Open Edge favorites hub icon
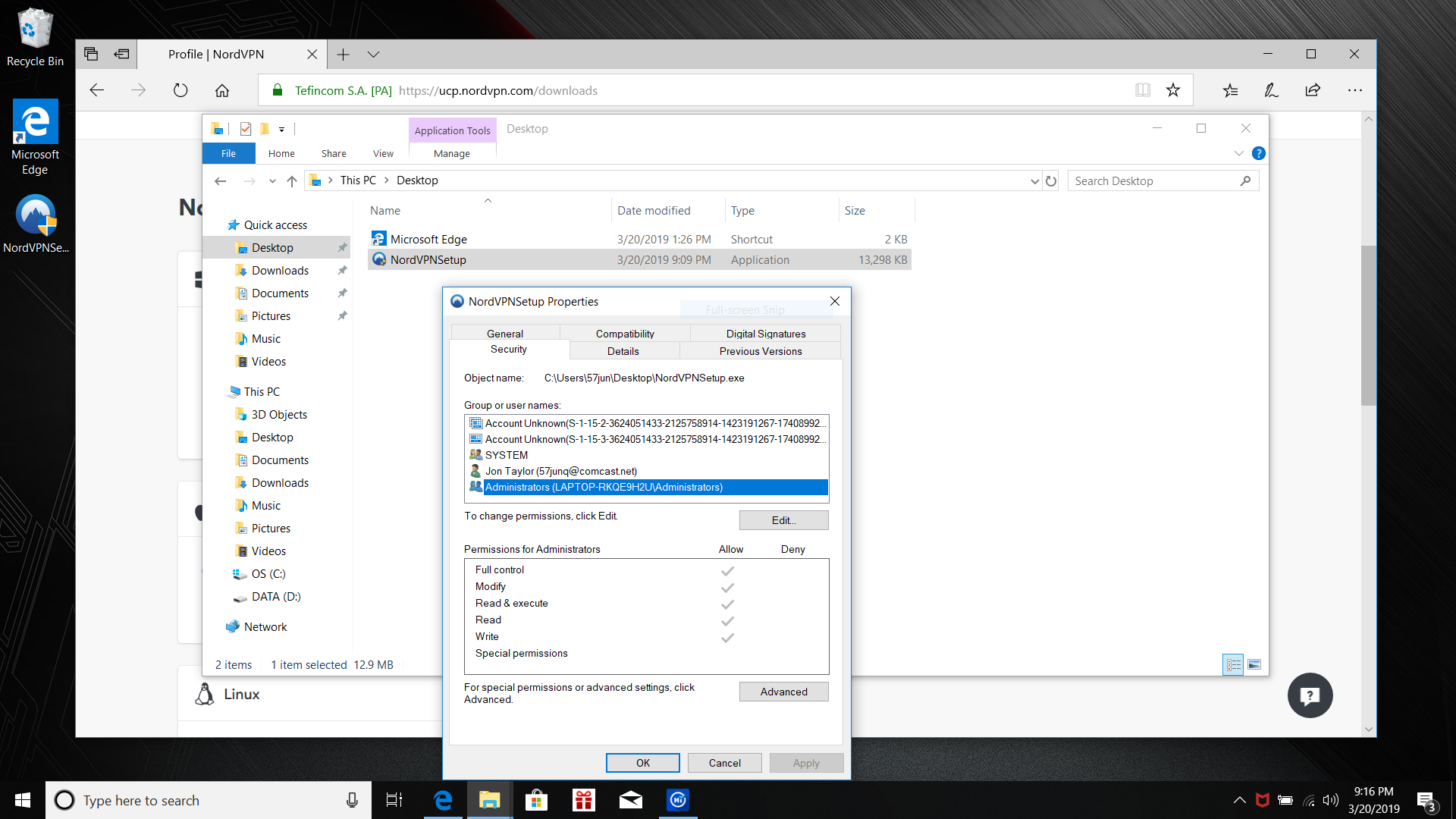Screen dimensions: 1456x819 tap(1231, 90)
